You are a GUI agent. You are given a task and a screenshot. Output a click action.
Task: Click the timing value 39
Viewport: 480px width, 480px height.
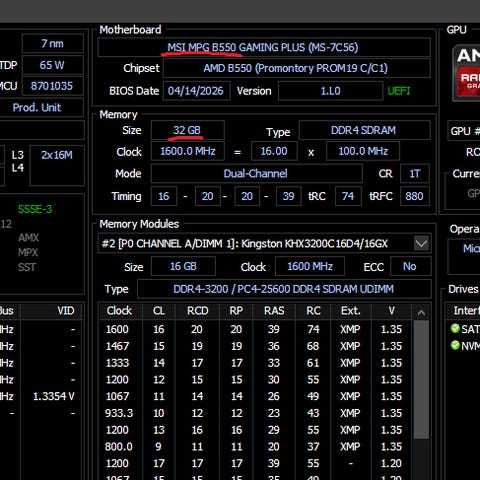coord(289,196)
